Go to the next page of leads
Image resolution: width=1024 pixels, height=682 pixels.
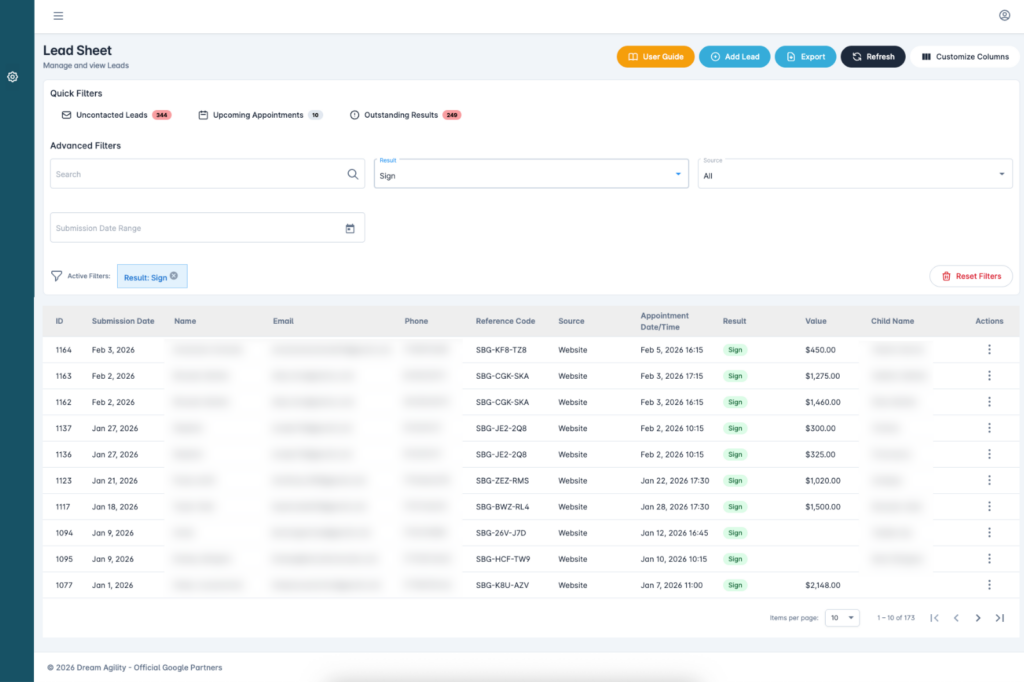pos(978,618)
